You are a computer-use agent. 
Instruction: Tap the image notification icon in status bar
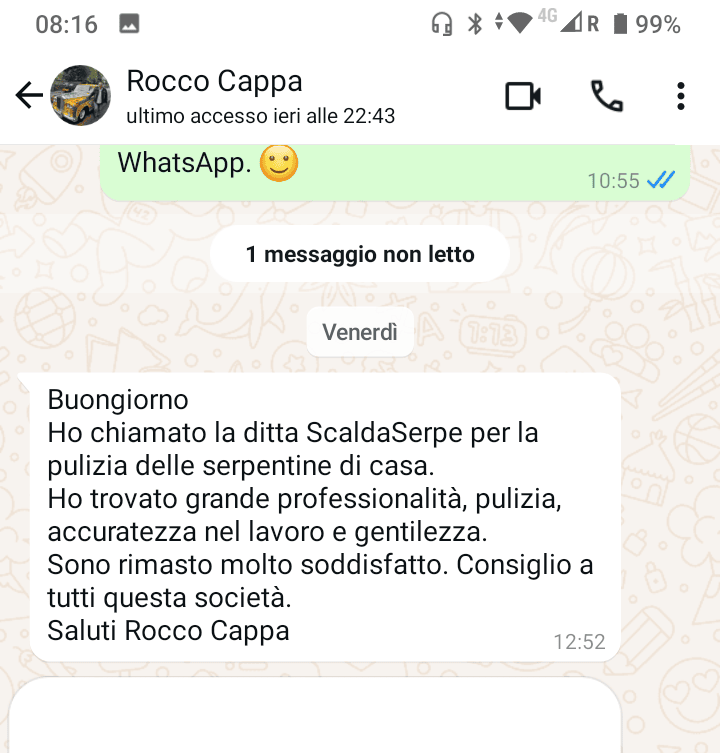(129, 24)
